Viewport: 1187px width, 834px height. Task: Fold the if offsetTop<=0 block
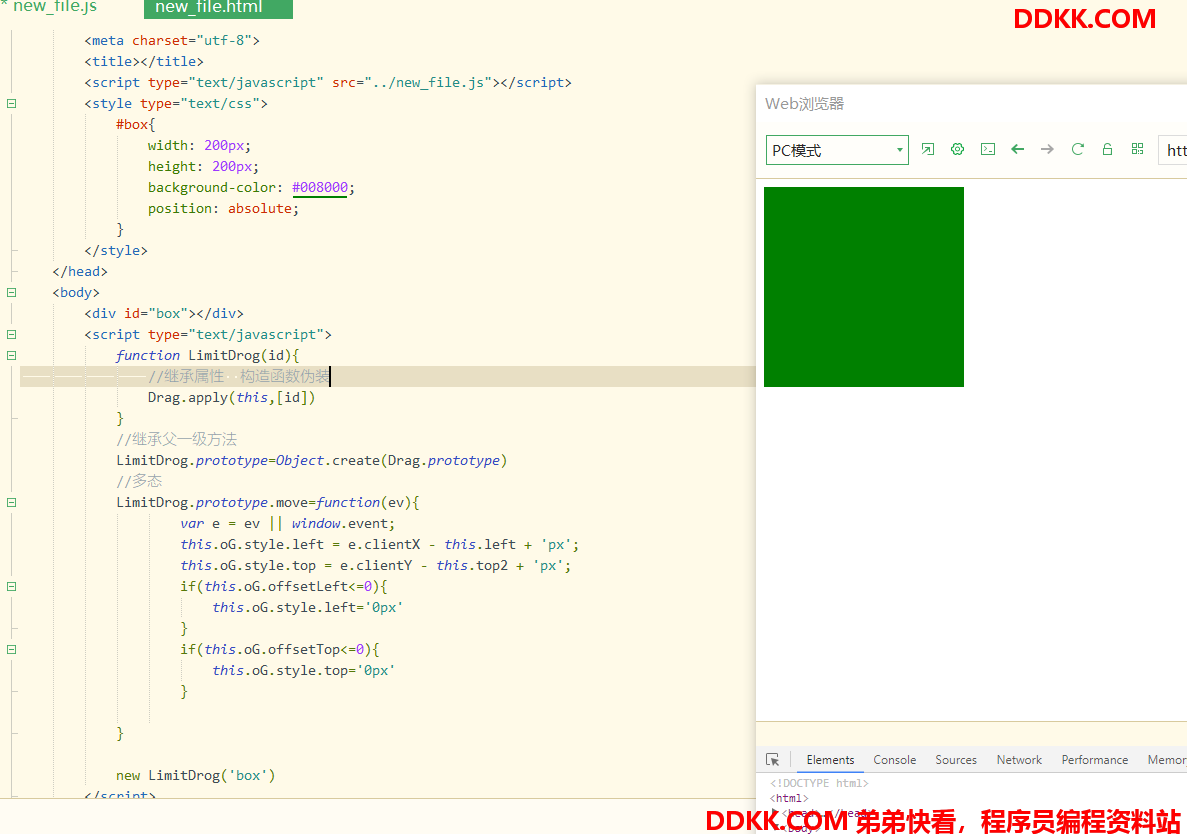coord(11,649)
